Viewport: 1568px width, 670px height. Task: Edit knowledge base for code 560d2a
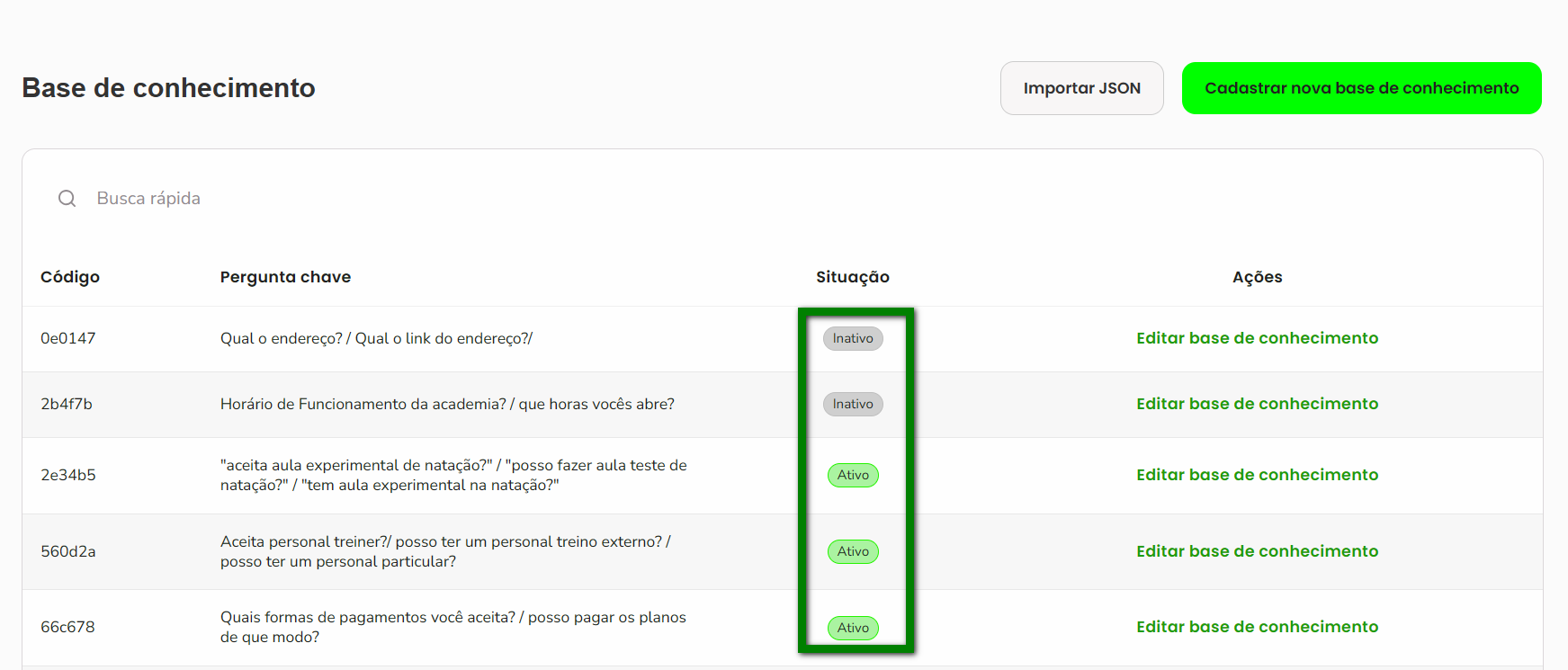coord(1257,551)
